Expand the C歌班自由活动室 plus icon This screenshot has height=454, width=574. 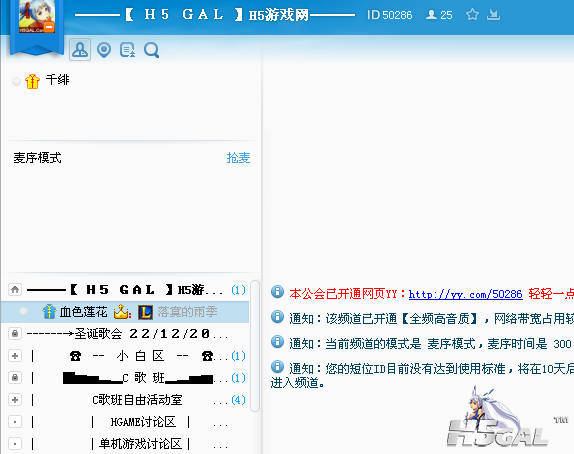pyautogui.click(x=15, y=399)
